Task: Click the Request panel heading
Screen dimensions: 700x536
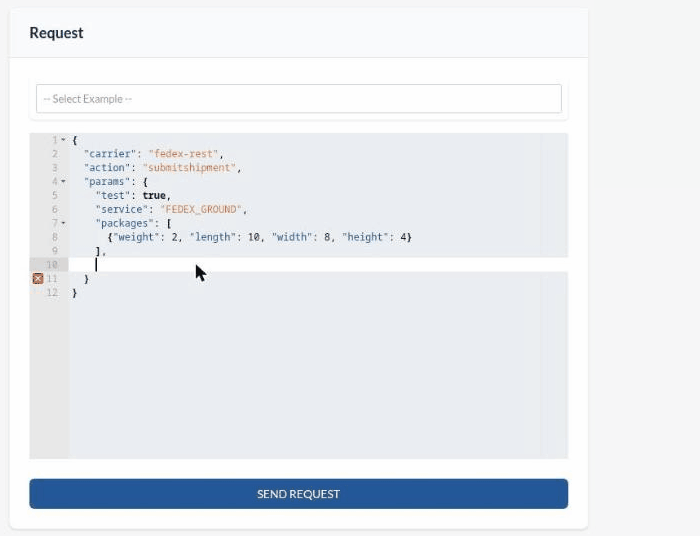Action: tap(56, 33)
